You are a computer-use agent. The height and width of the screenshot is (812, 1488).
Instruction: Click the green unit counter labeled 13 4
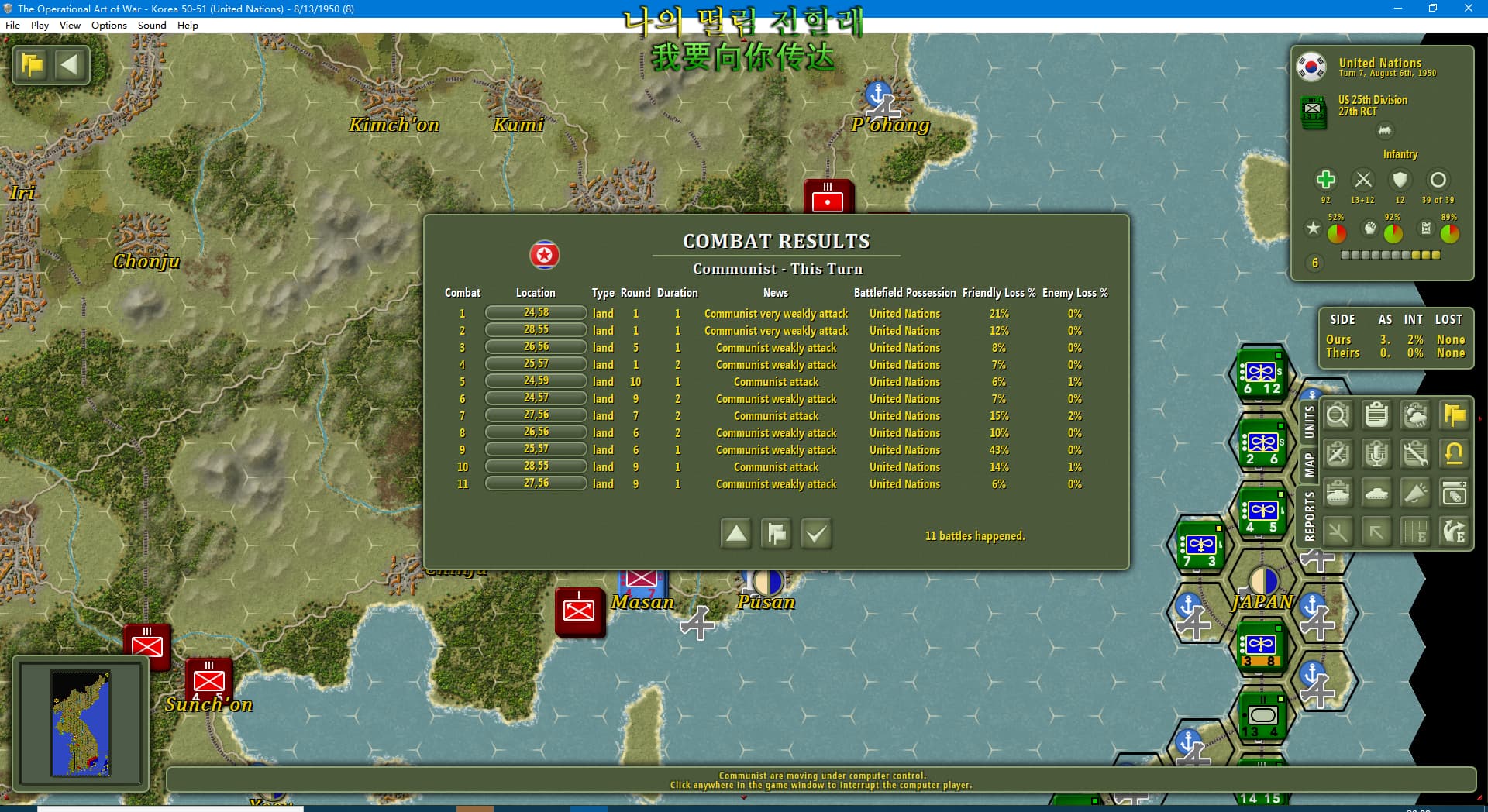click(x=1262, y=714)
